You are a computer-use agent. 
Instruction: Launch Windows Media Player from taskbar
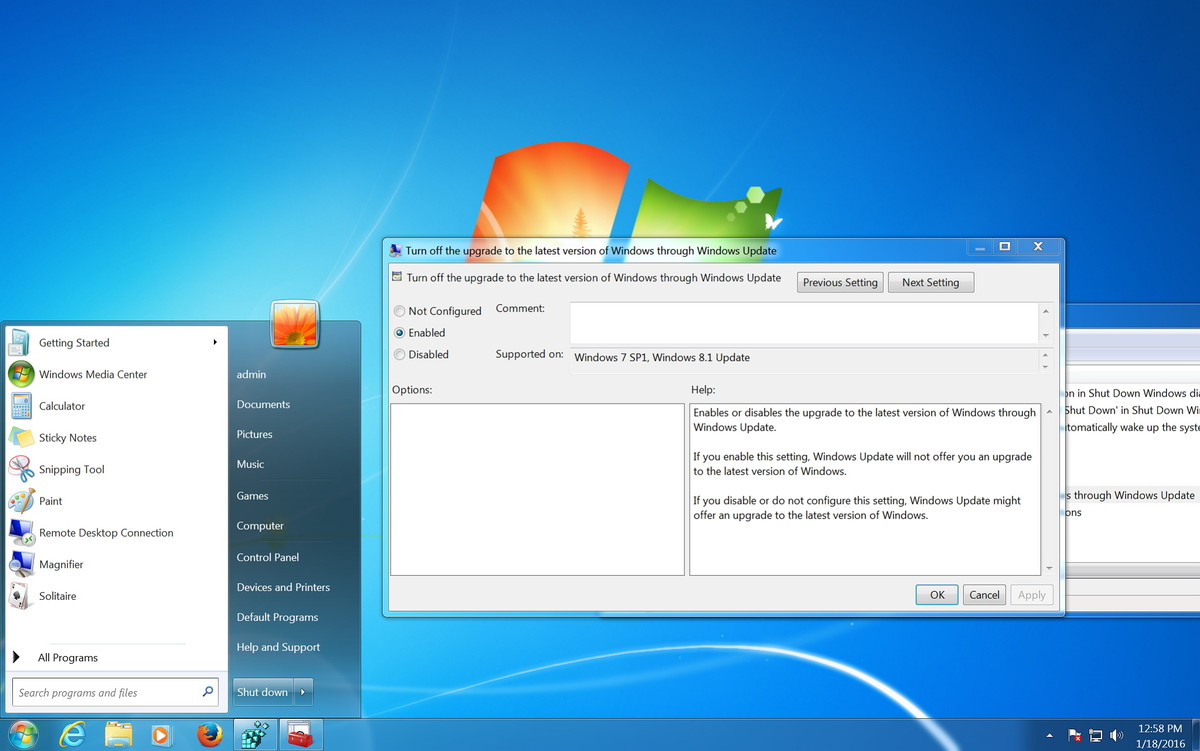point(162,735)
